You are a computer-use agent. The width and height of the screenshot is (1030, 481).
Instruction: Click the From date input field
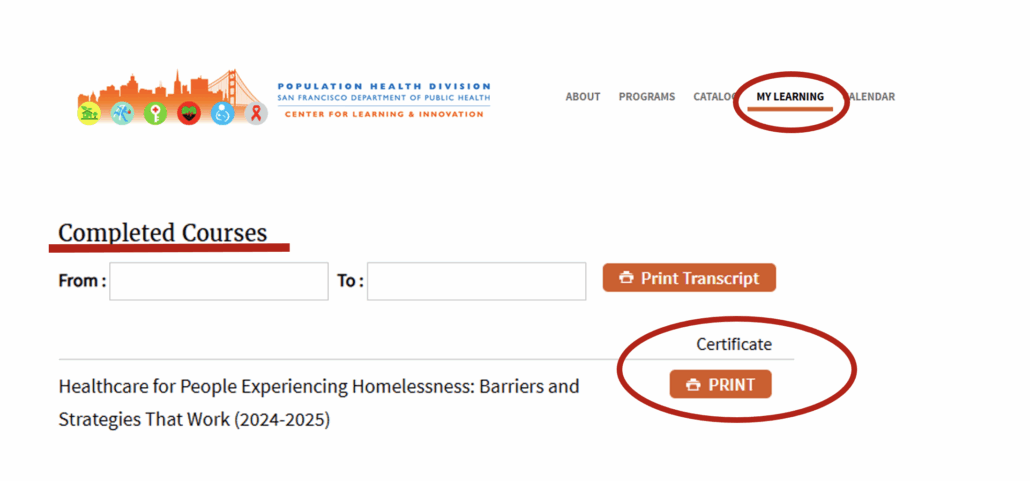(x=219, y=281)
